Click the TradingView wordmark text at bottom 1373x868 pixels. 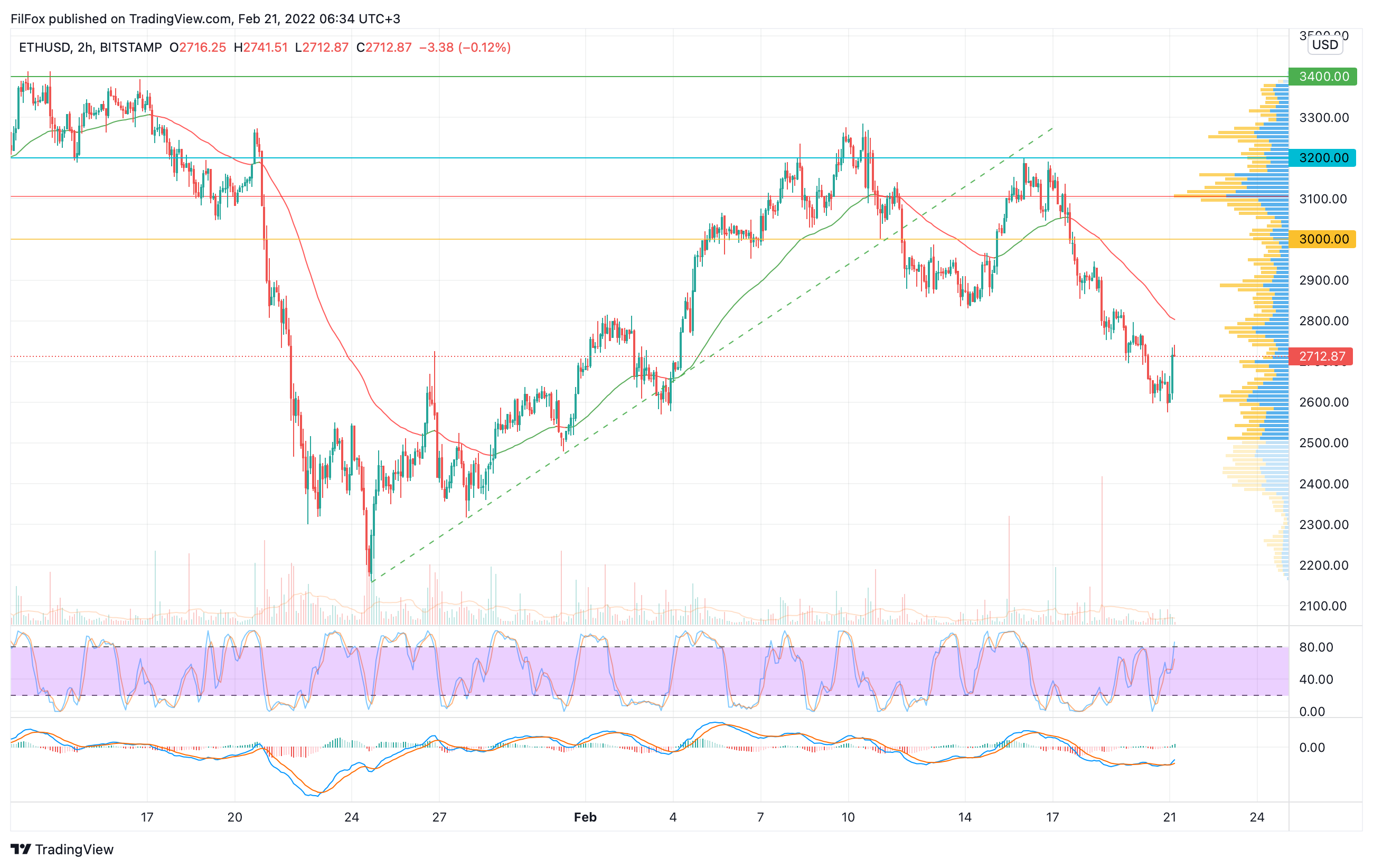click(x=74, y=850)
